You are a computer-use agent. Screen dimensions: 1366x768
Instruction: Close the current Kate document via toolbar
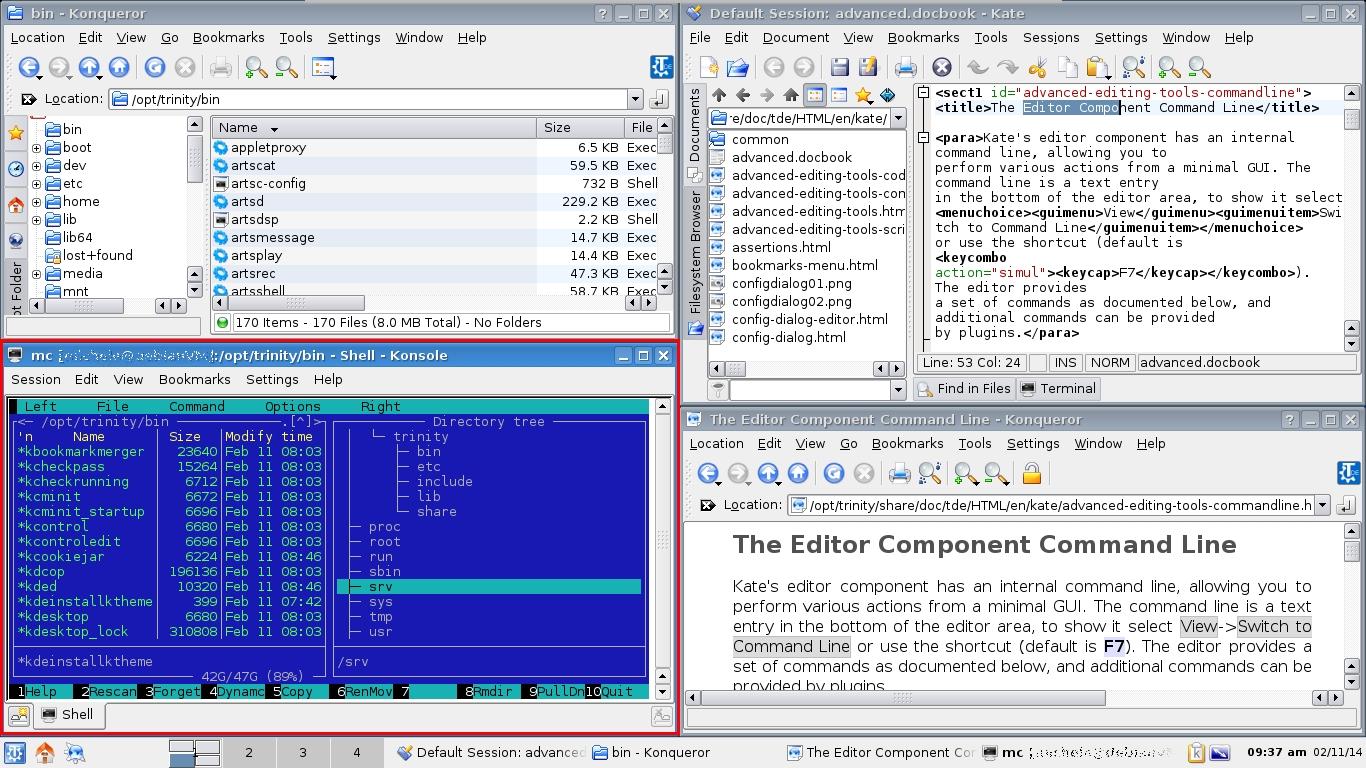point(941,68)
